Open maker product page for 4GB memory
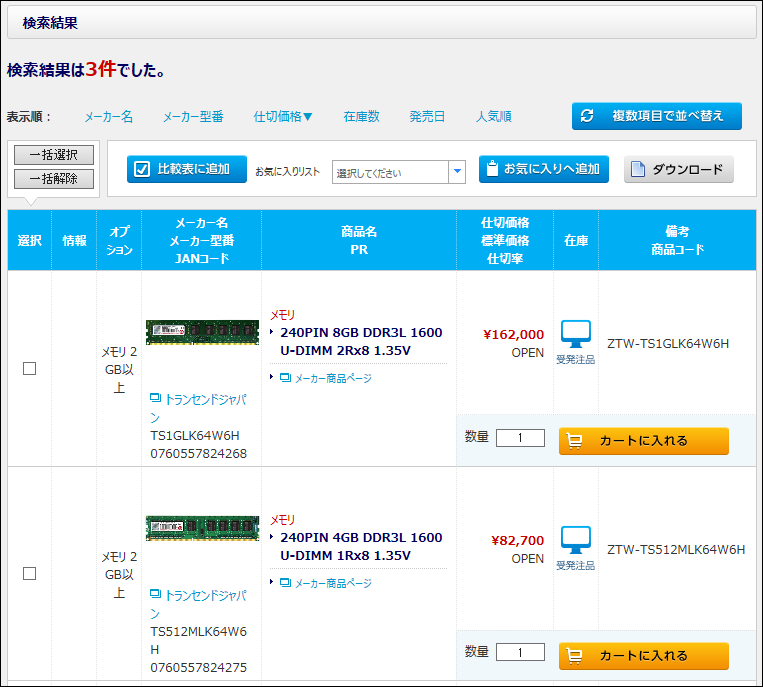The image size is (763, 687). point(331,583)
